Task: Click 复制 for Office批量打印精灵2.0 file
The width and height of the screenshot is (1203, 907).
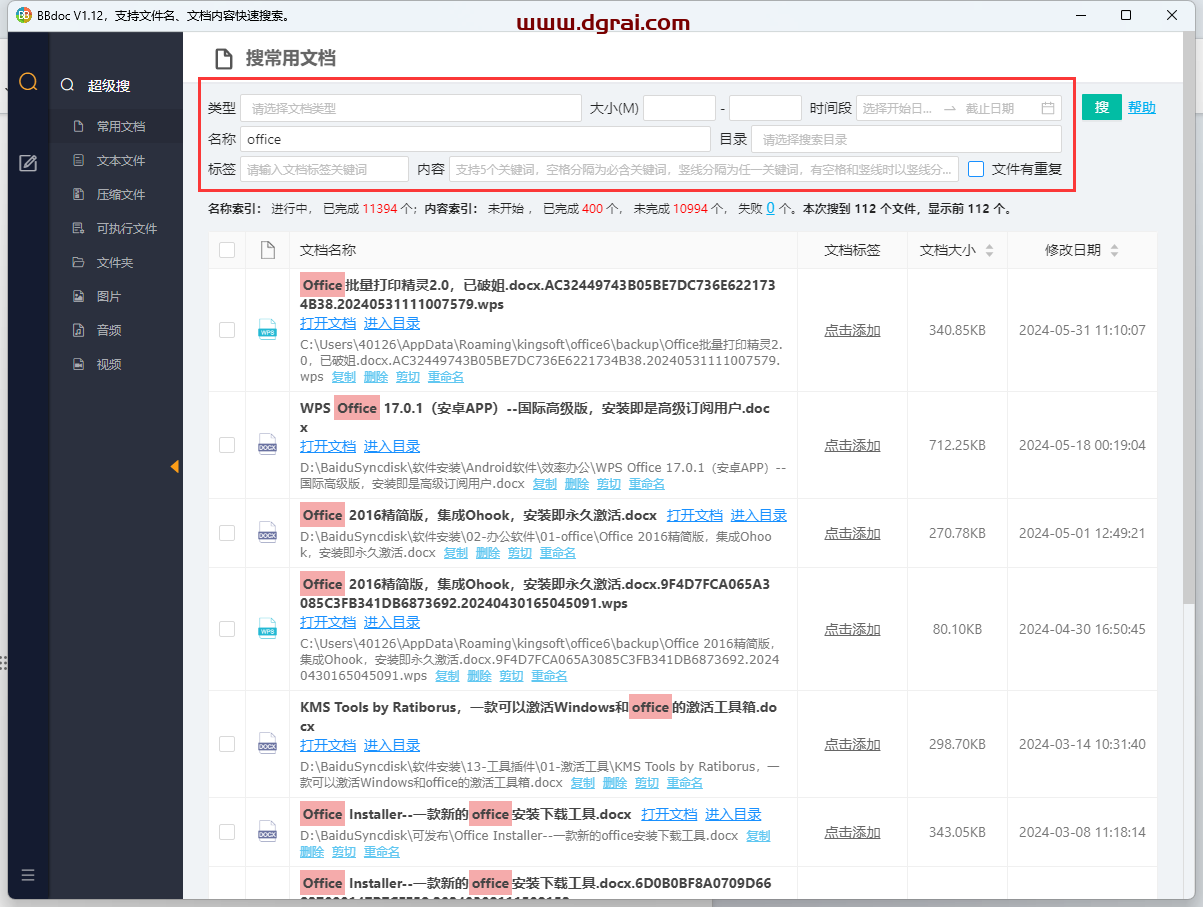Action: pyautogui.click(x=343, y=377)
